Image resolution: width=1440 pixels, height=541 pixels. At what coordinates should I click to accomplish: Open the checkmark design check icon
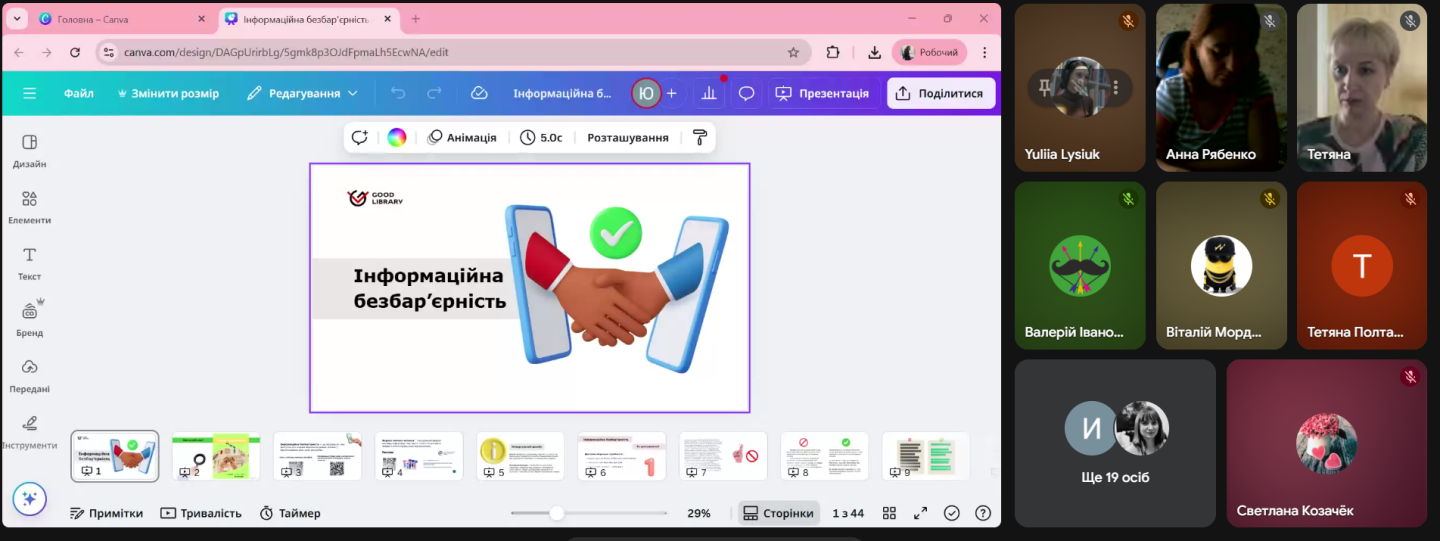click(x=952, y=513)
